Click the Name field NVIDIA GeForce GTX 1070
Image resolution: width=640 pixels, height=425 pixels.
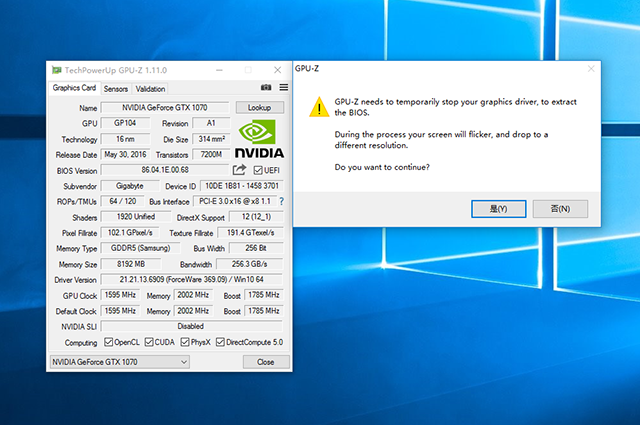(x=165, y=107)
